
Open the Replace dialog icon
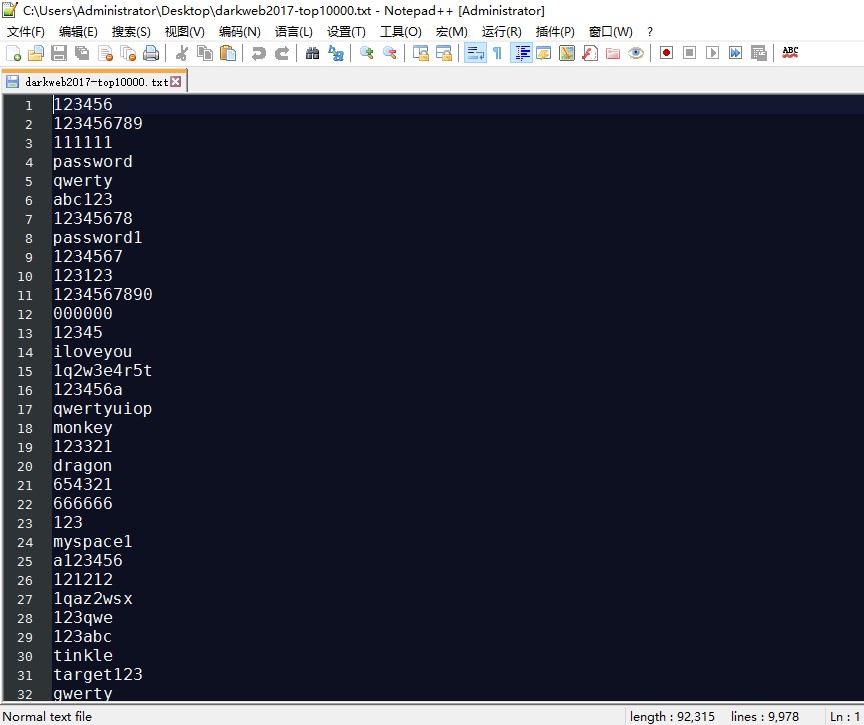pyautogui.click(x=336, y=53)
